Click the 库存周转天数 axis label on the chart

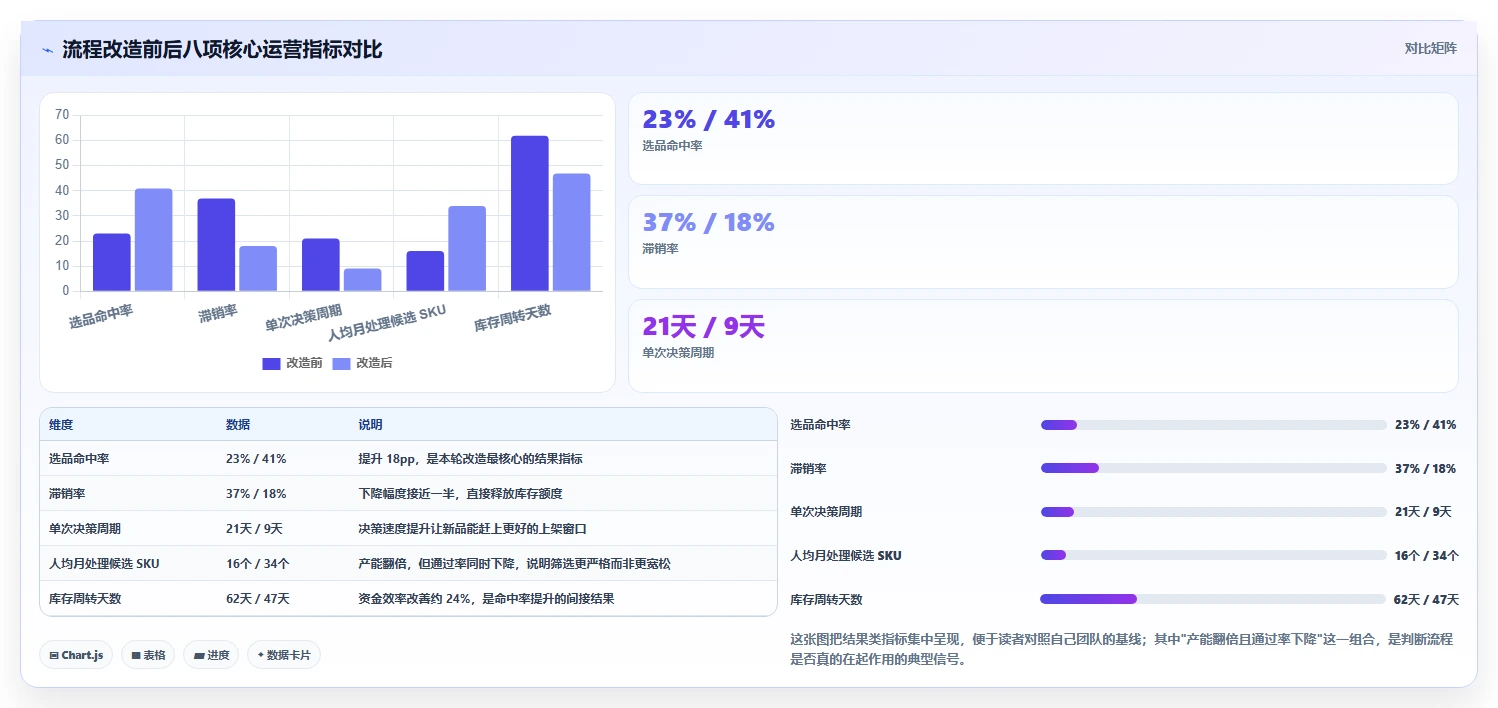click(513, 319)
